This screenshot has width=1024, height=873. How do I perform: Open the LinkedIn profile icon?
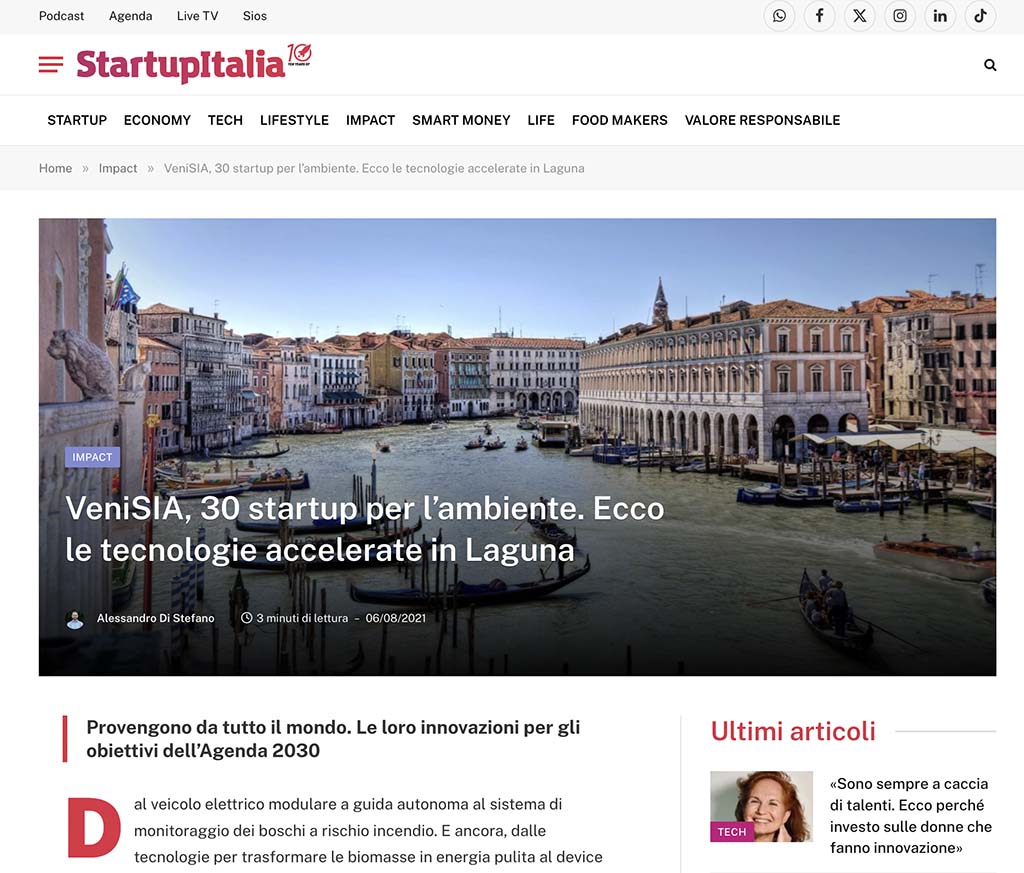click(940, 16)
